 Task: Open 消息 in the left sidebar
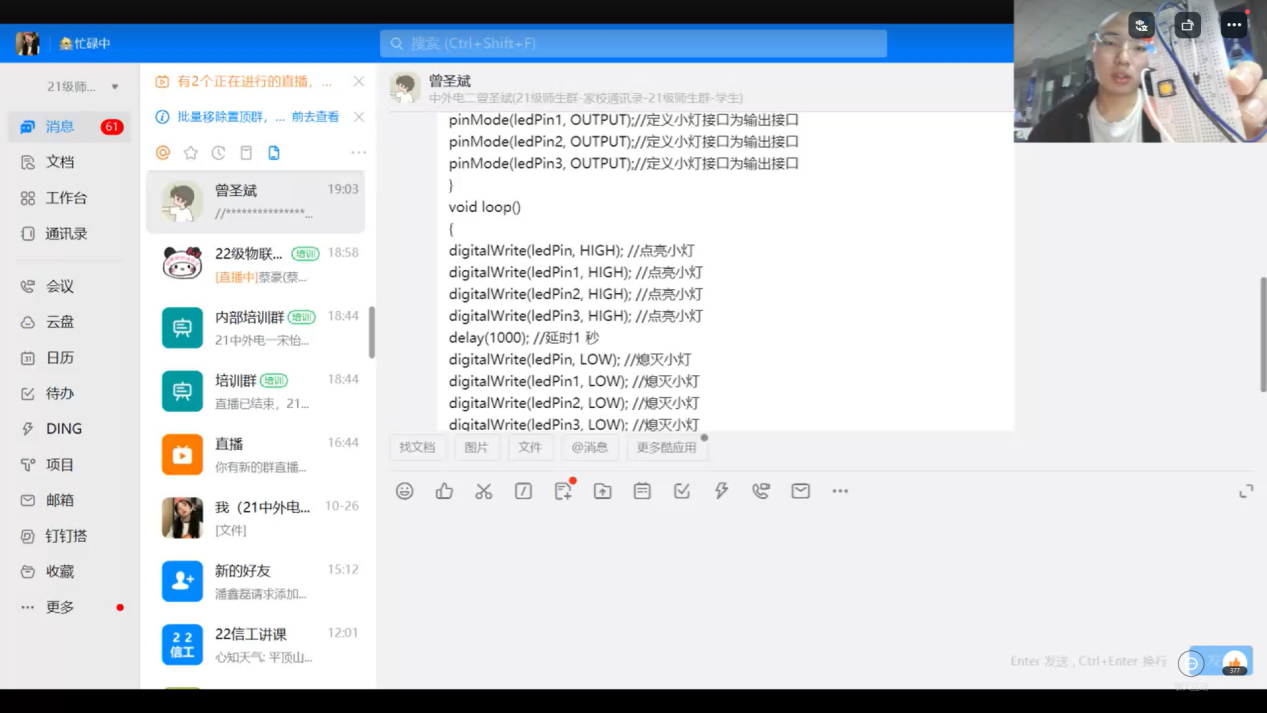(x=60, y=127)
